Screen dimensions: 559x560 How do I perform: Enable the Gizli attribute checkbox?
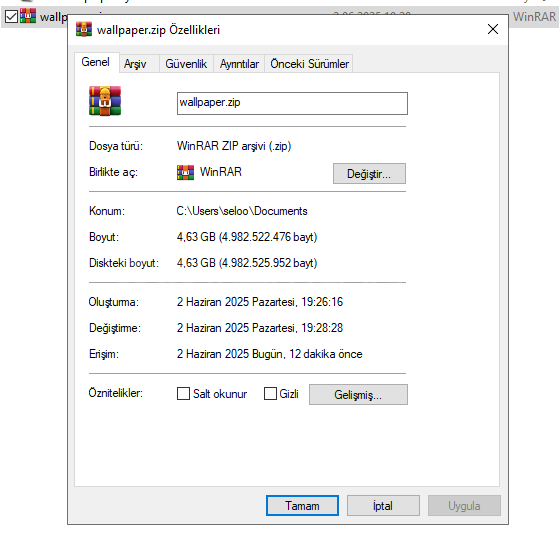270,394
